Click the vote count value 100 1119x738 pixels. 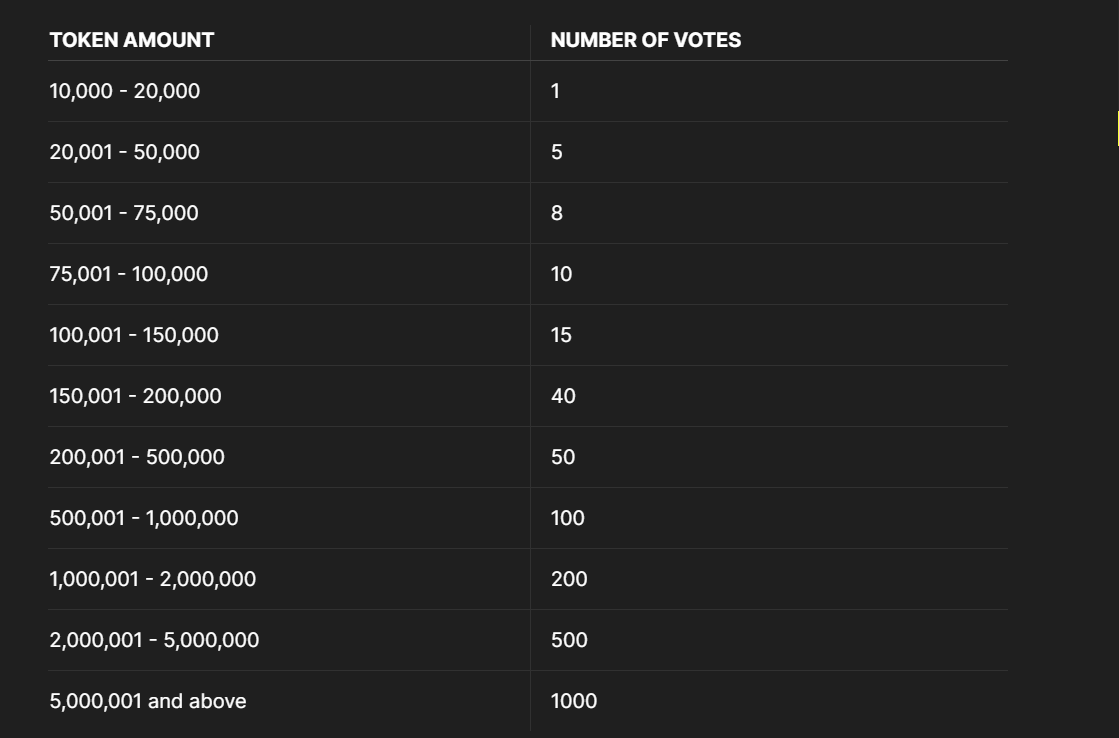567,518
